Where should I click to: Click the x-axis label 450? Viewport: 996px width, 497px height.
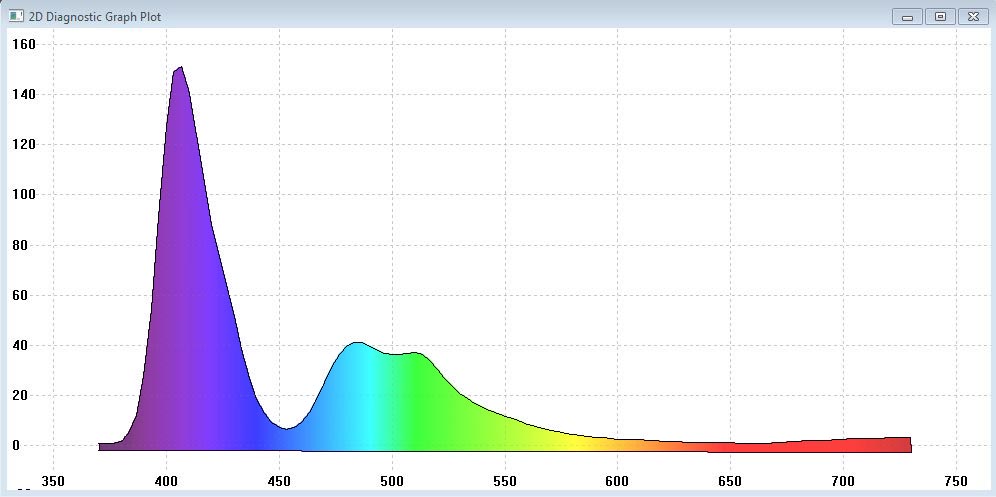coord(279,480)
